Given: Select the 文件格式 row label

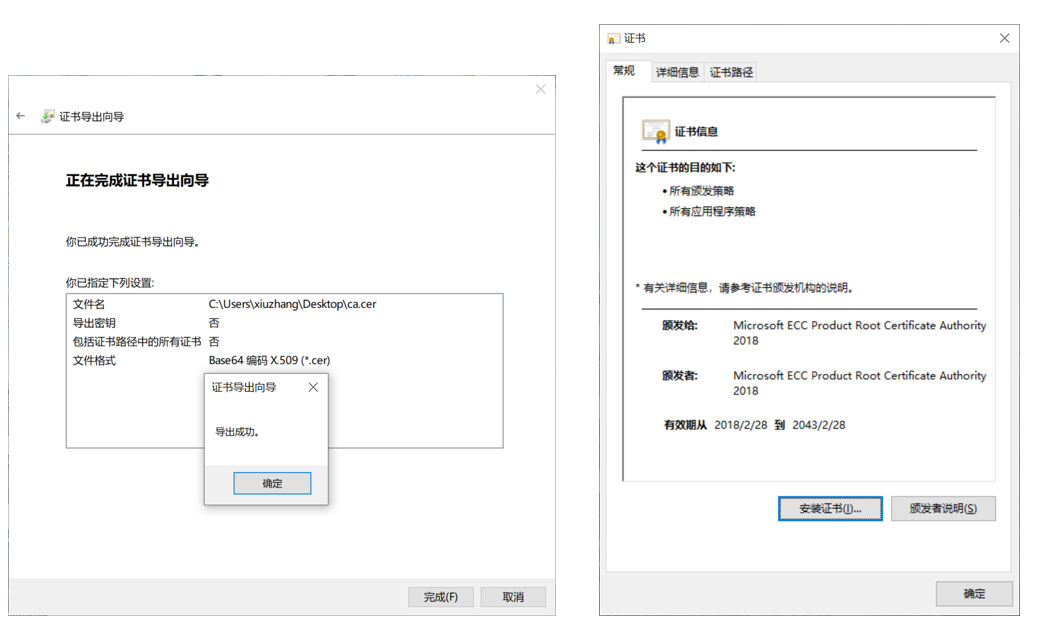Looking at the screenshot, I should (94, 360).
